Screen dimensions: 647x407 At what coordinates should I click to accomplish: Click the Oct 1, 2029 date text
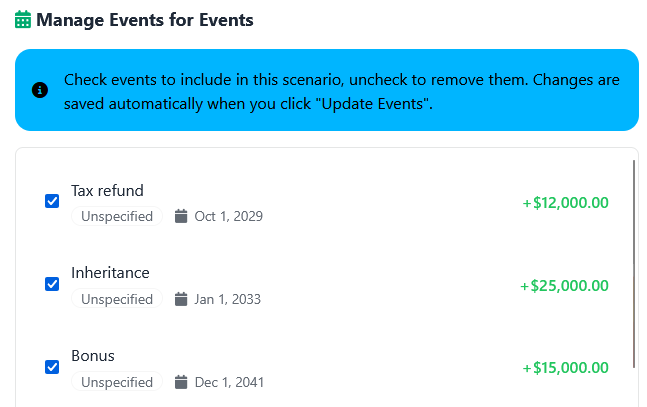228,216
